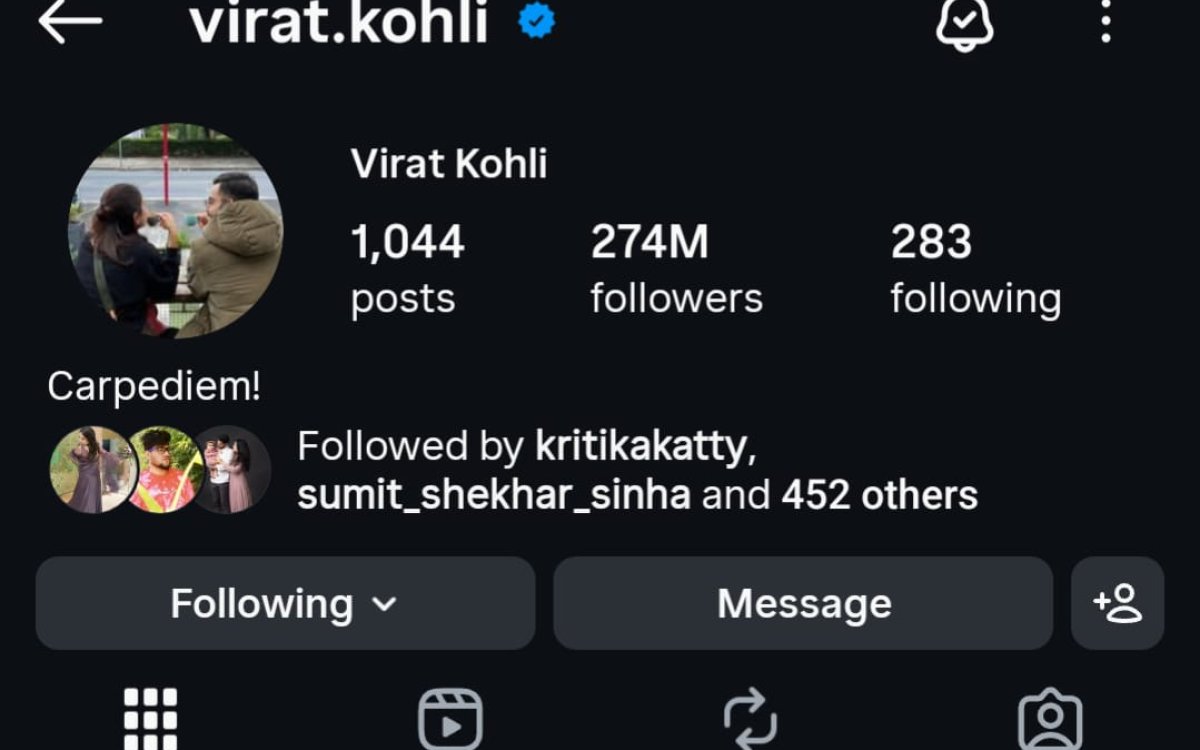Tap Message to start a chat

click(x=803, y=602)
